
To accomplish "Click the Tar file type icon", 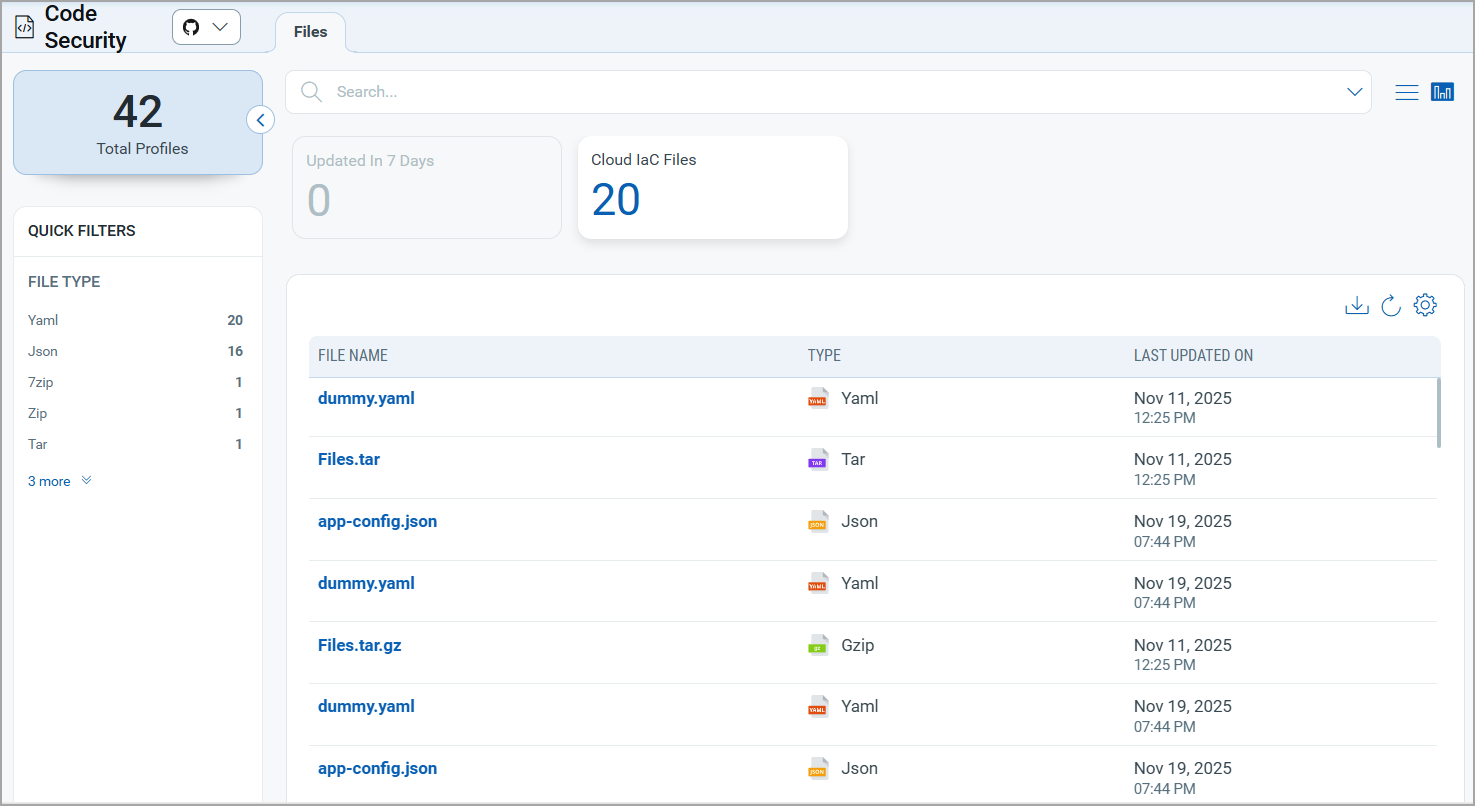I will [818, 460].
